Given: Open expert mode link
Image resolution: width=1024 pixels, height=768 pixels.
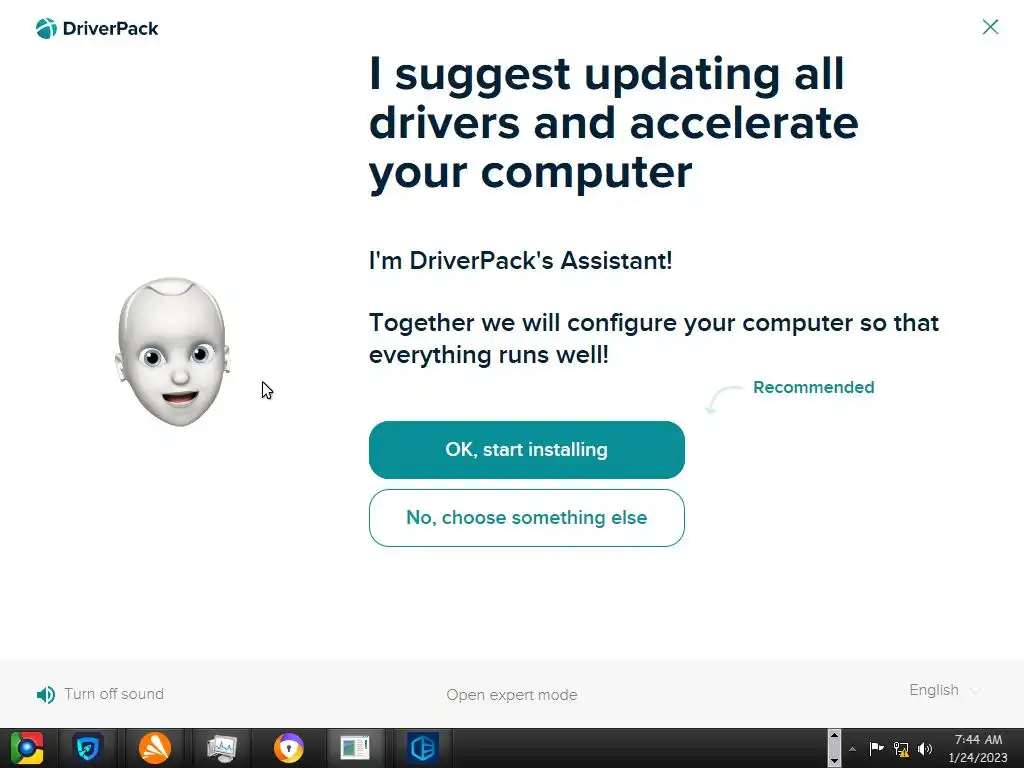Looking at the screenshot, I should click(511, 695).
